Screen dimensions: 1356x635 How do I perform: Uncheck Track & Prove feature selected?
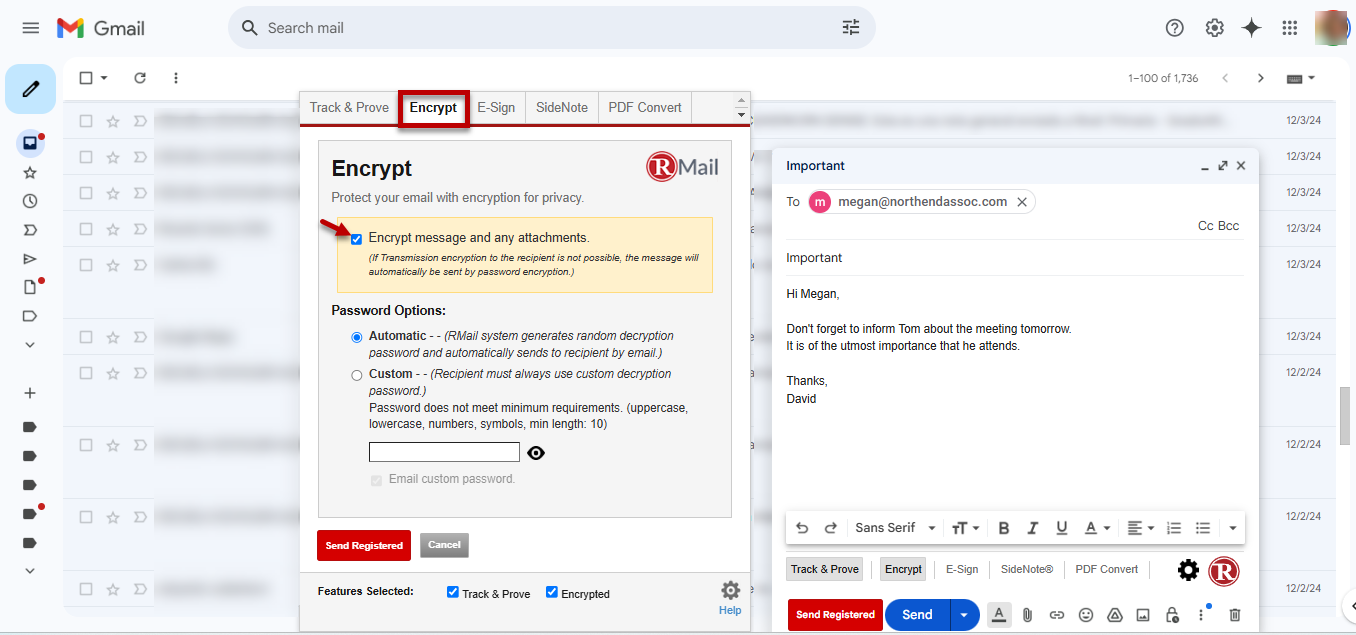point(453,592)
